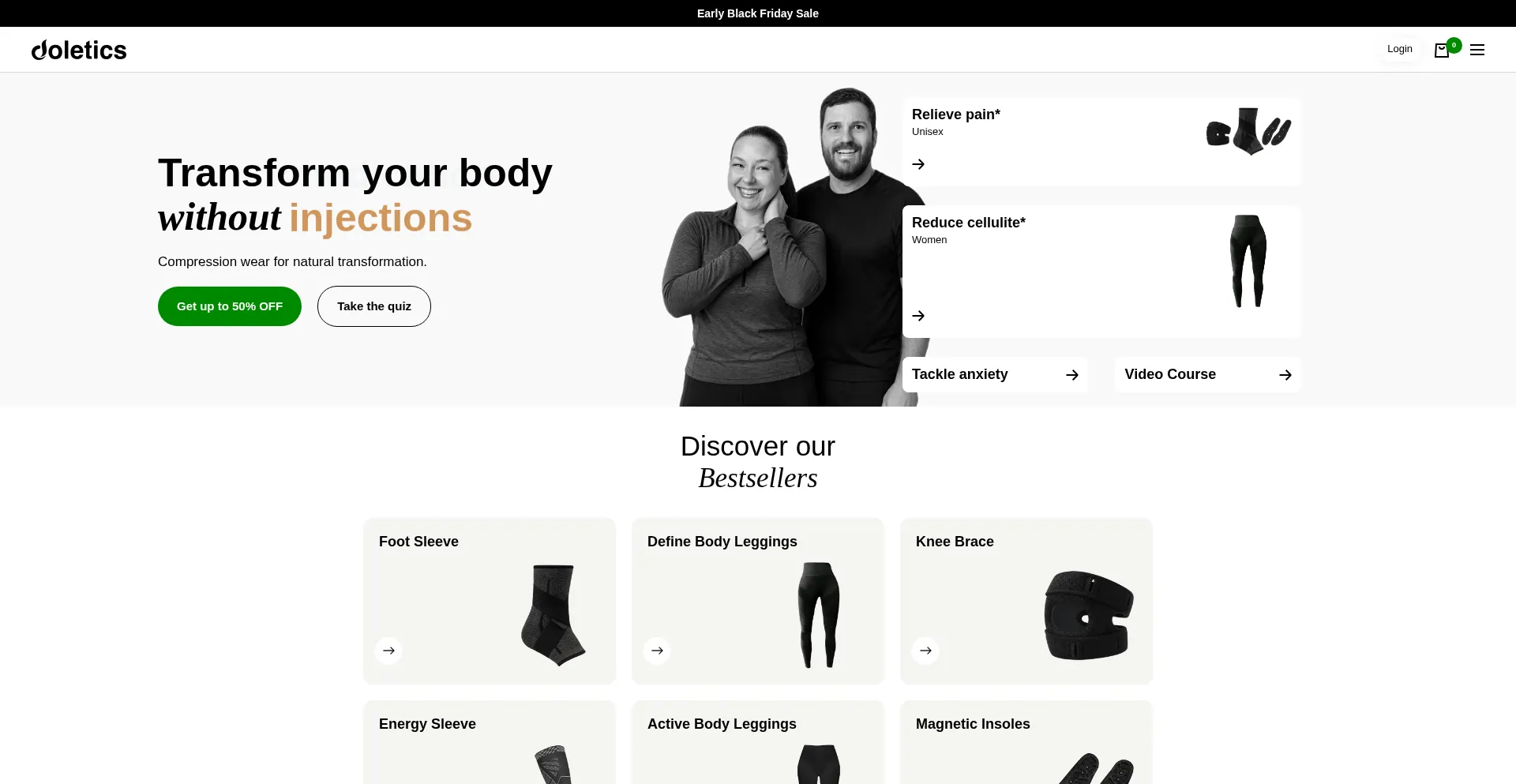Click the Tackle anxiety arrow icon

pos(1072,375)
